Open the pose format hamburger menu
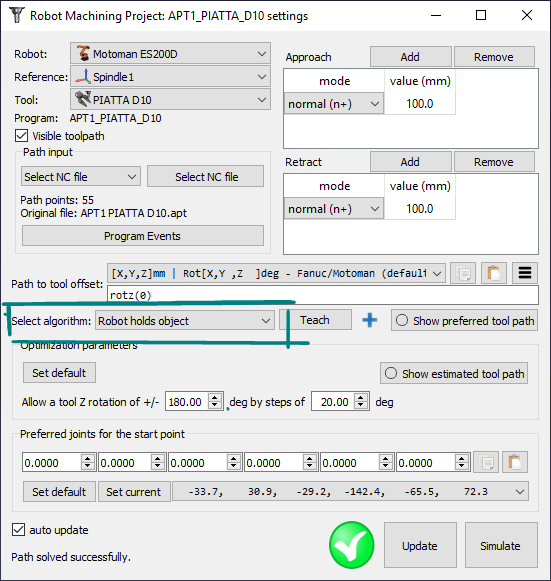This screenshot has width=551, height=581. tap(525, 273)
